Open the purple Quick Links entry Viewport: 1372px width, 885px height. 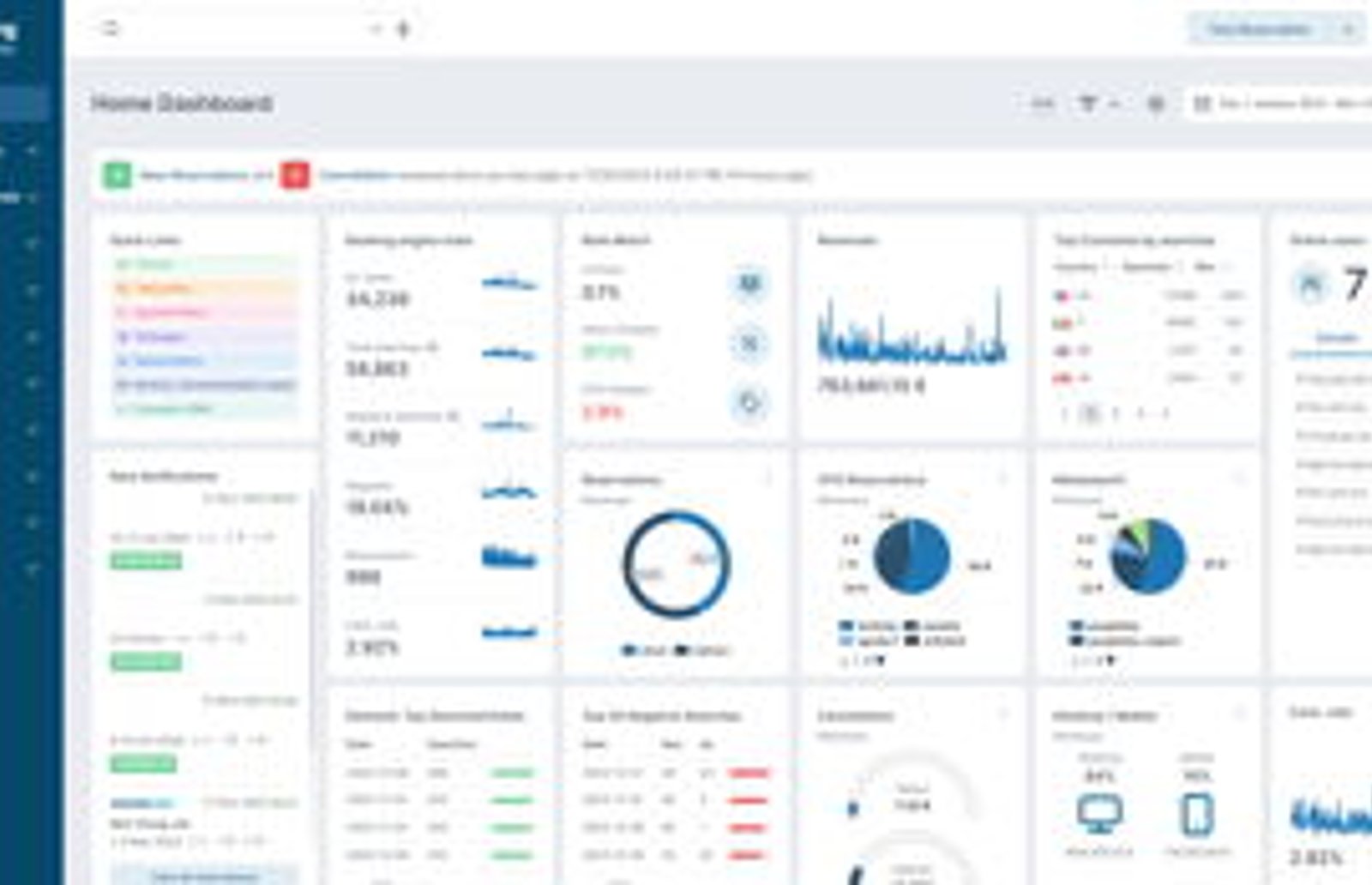coord(206,336)
